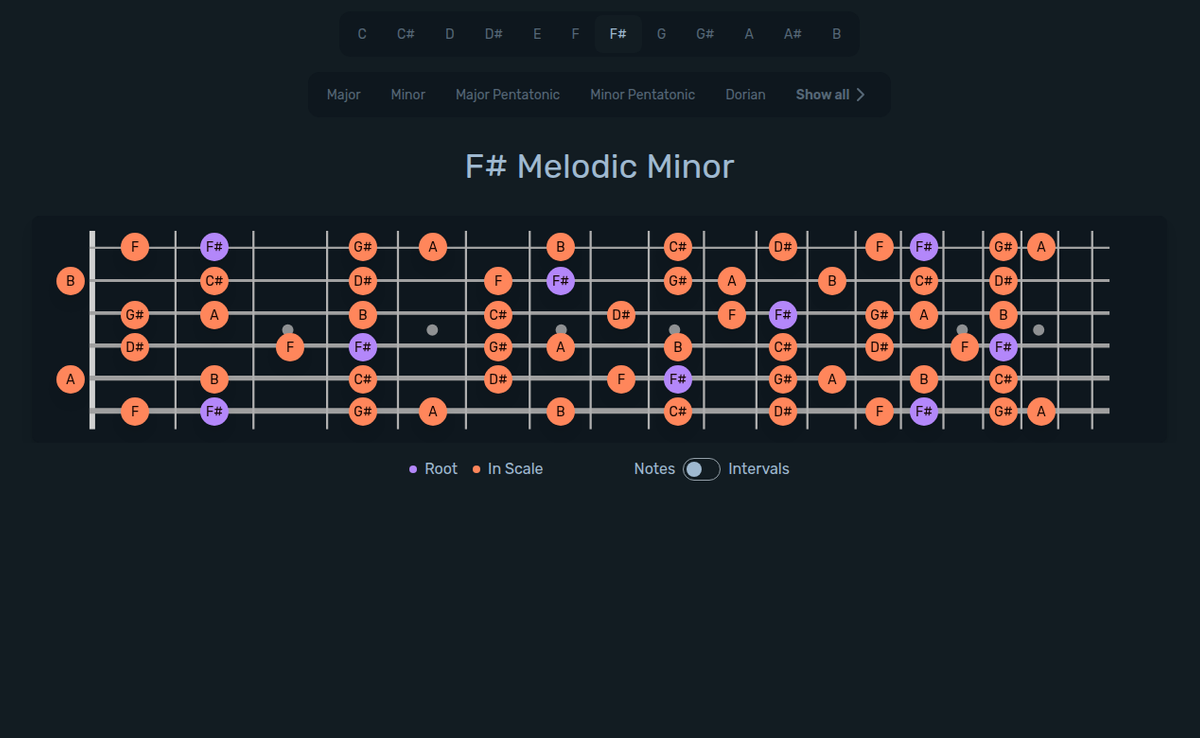Viewport: 1200px width, 738px height.
Task: Select the B note at the tenth fret, top string
Action: pos(561,246)
